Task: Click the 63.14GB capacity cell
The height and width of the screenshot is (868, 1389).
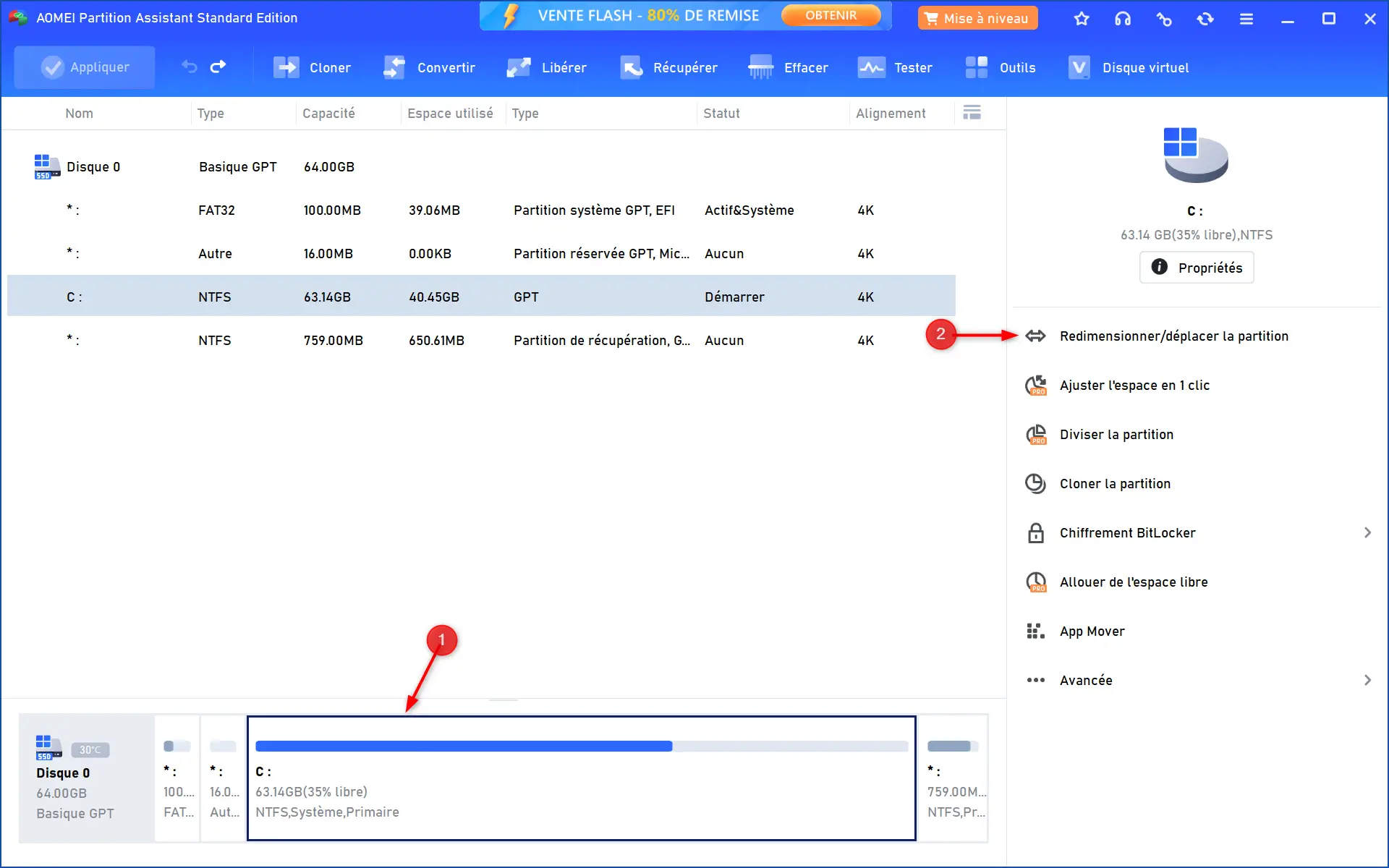Action: [x=327, y=297]
